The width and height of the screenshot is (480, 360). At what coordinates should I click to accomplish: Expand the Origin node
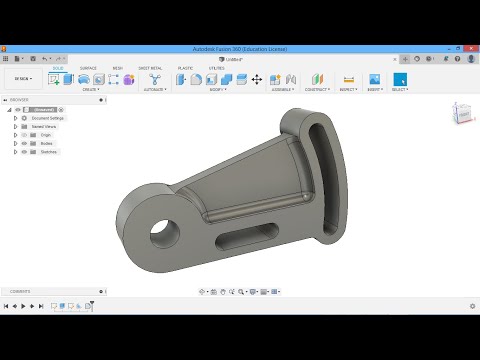(15, 135)
